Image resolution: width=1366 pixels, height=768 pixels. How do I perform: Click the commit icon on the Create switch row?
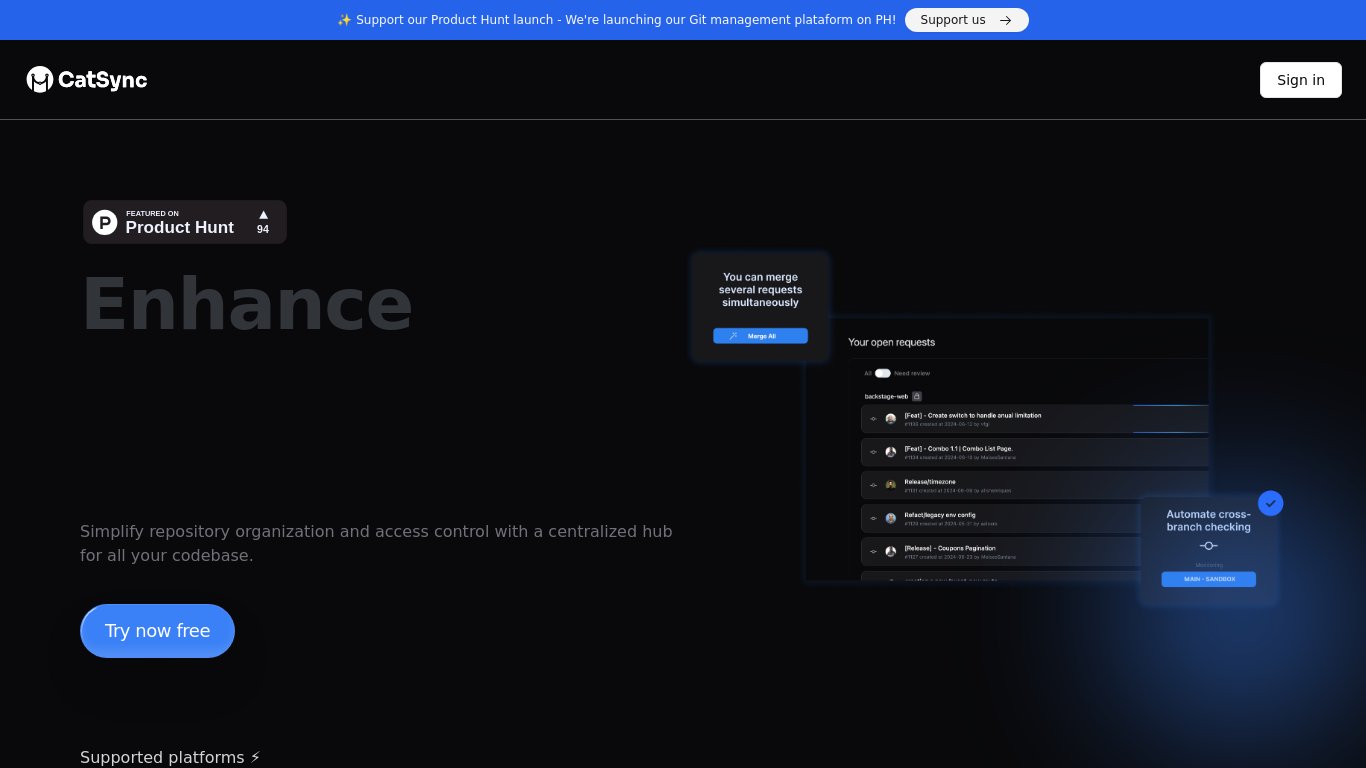pyautogui.click(x=873, y=419)
